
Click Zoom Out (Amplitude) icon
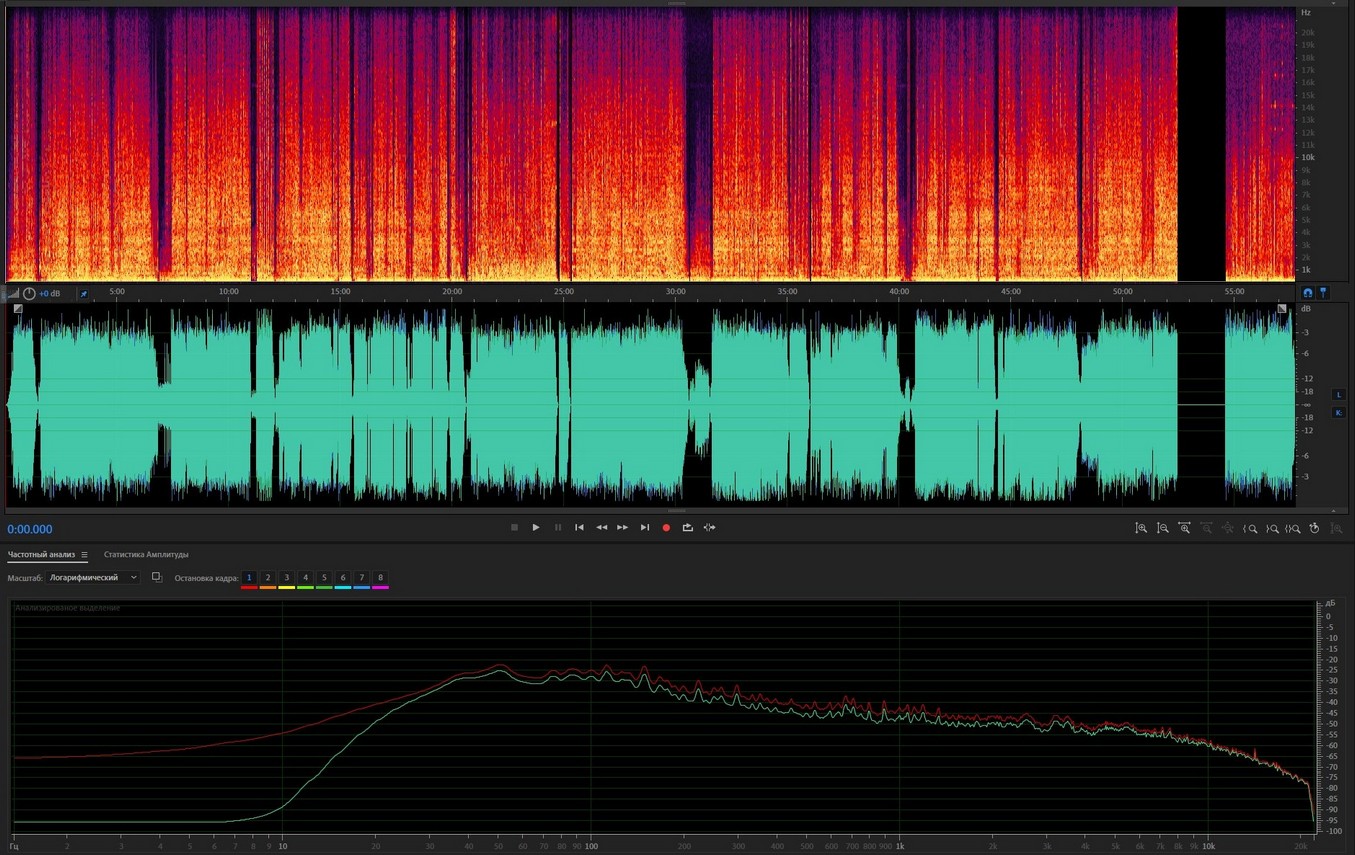click(x=1163, y=528)
